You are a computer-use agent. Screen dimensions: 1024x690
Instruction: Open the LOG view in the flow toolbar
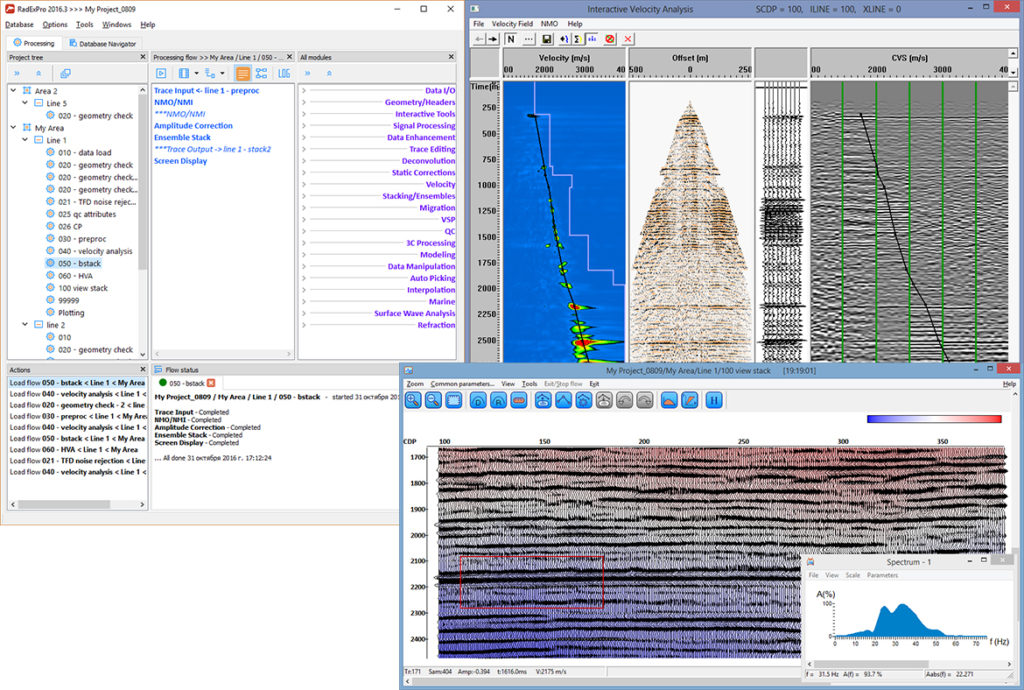point(284,73)
